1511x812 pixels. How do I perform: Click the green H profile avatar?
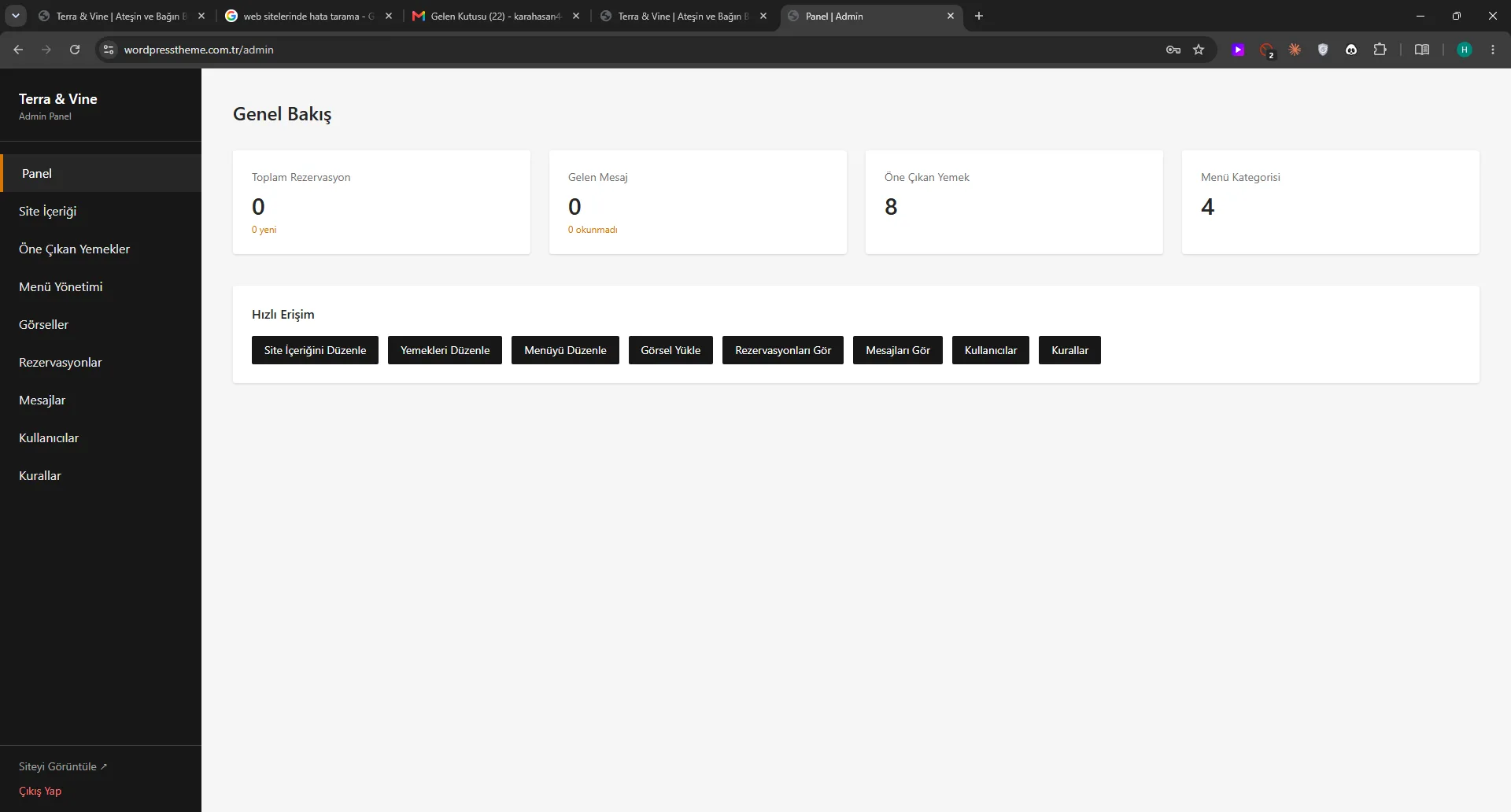pos(1465,50)
